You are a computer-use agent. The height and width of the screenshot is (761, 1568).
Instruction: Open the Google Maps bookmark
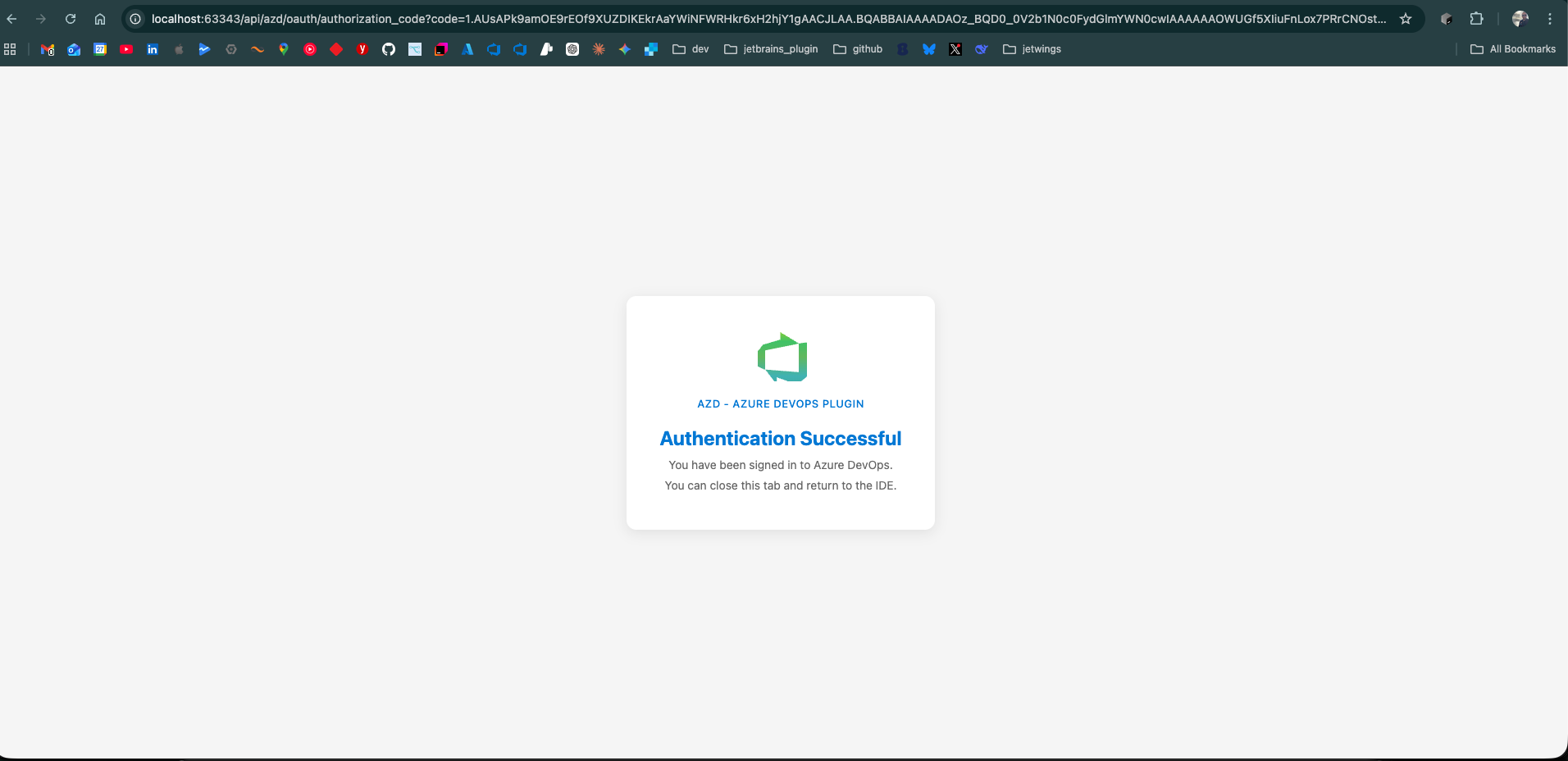click(x=284, y=49)
